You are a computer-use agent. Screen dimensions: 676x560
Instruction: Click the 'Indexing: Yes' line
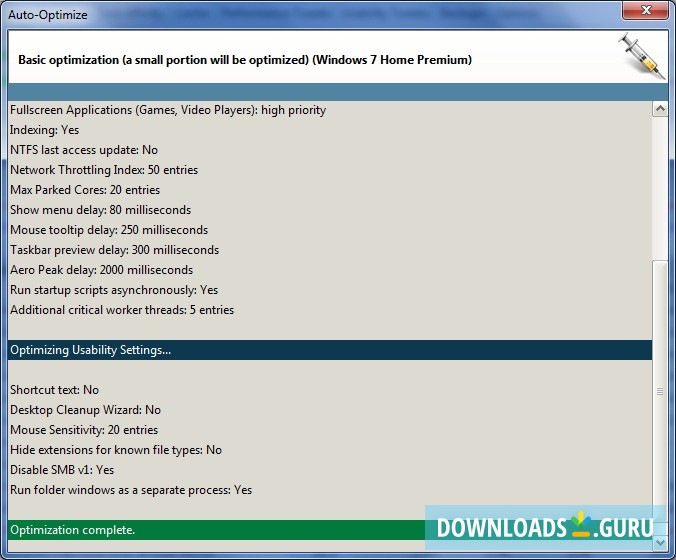44,130
